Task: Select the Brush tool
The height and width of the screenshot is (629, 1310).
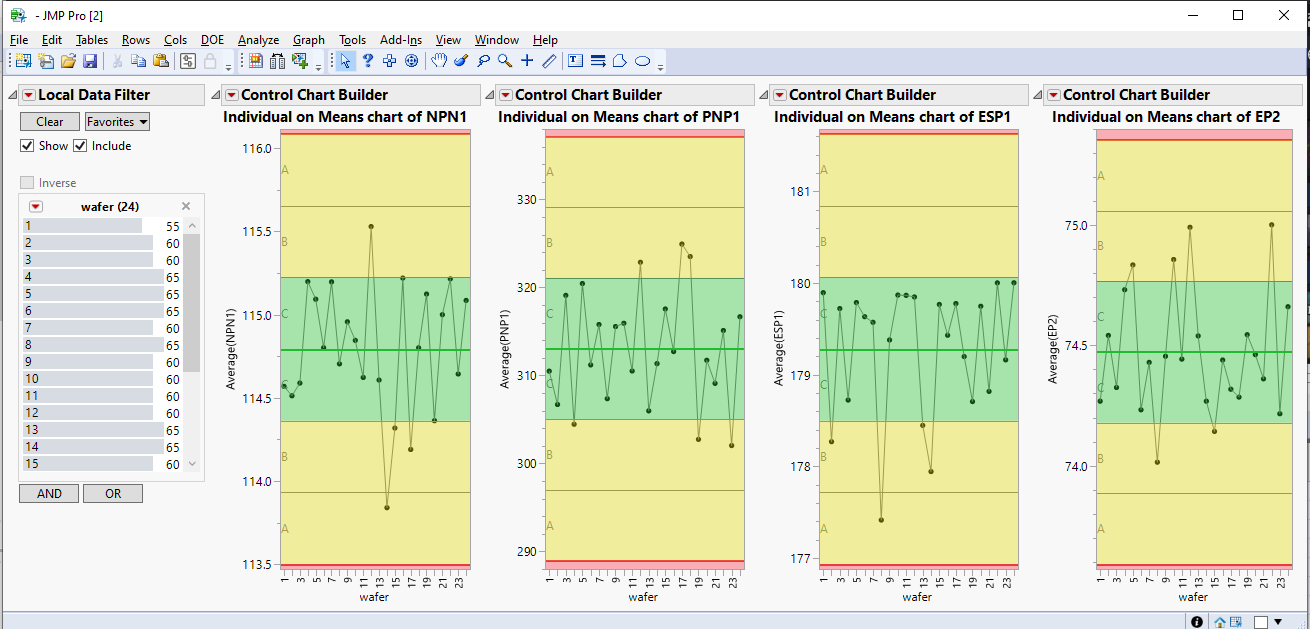Action: 460,60
